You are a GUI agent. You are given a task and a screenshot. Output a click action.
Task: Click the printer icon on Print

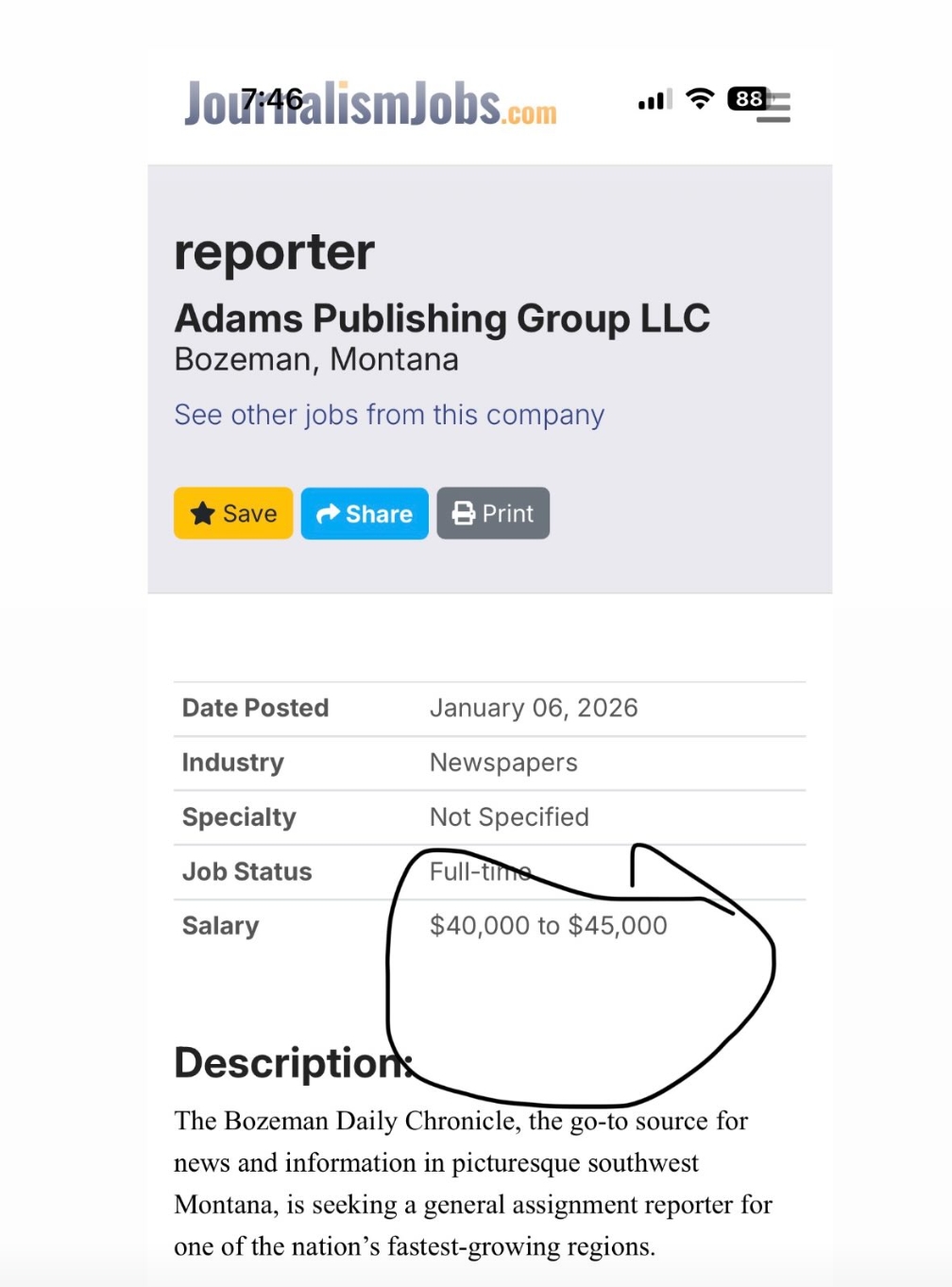[x=464, y=513]
